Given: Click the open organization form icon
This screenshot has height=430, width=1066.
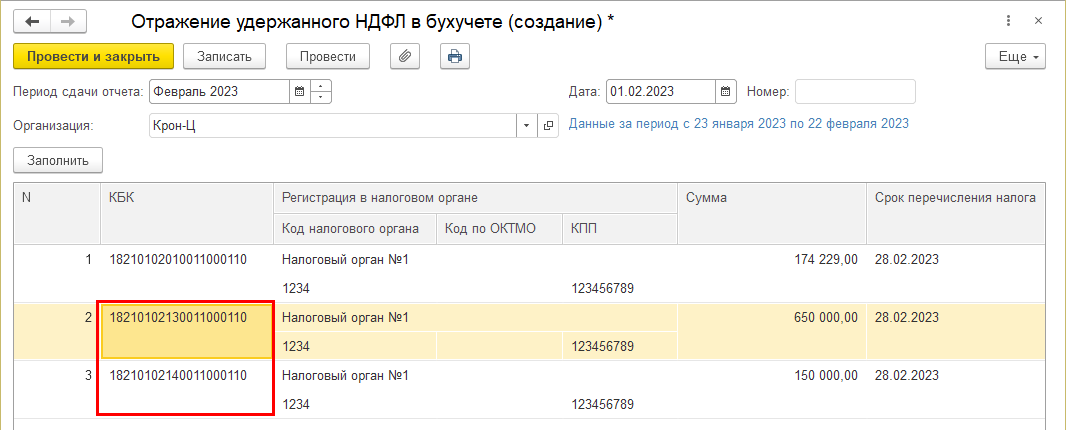Looking at the screenshot, I should click(x=548, y=126).
